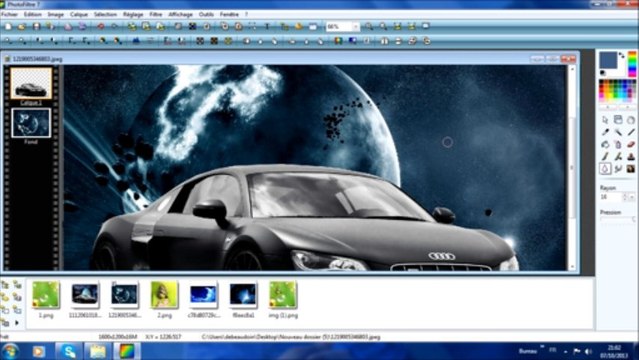Image resolution: width=639 pixels, height=360 pixels.
Task: Open Skype from the taskbar
Action: pos(68,351)
